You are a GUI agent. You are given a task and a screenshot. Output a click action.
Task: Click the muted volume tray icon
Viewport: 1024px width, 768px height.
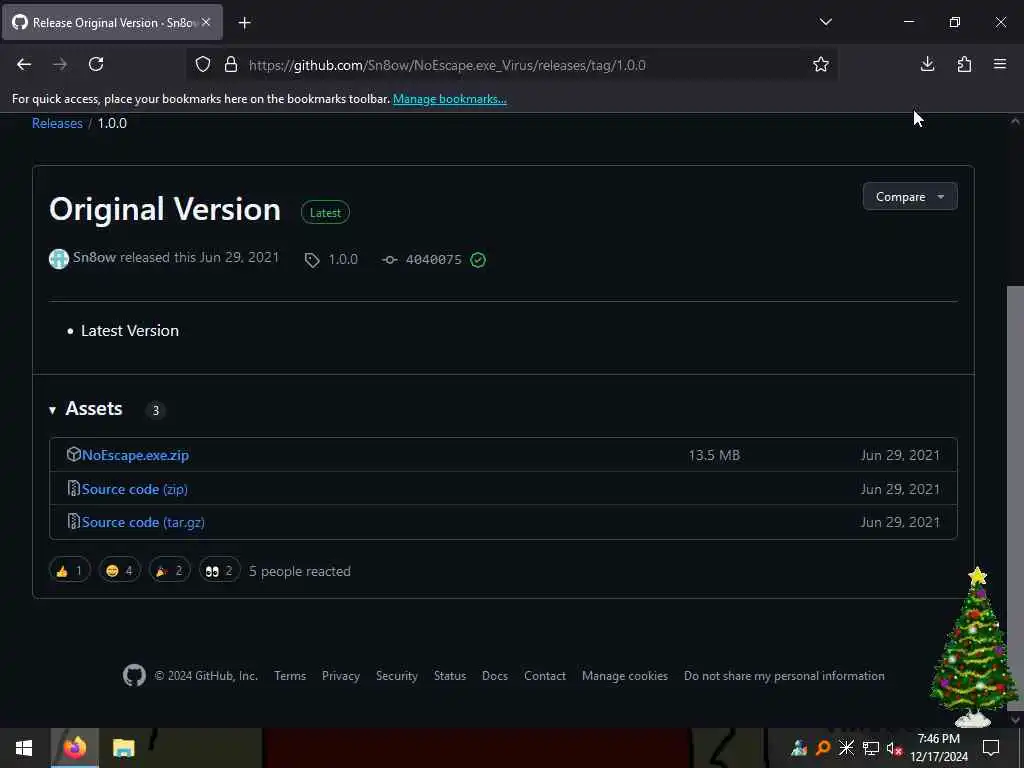894,748
